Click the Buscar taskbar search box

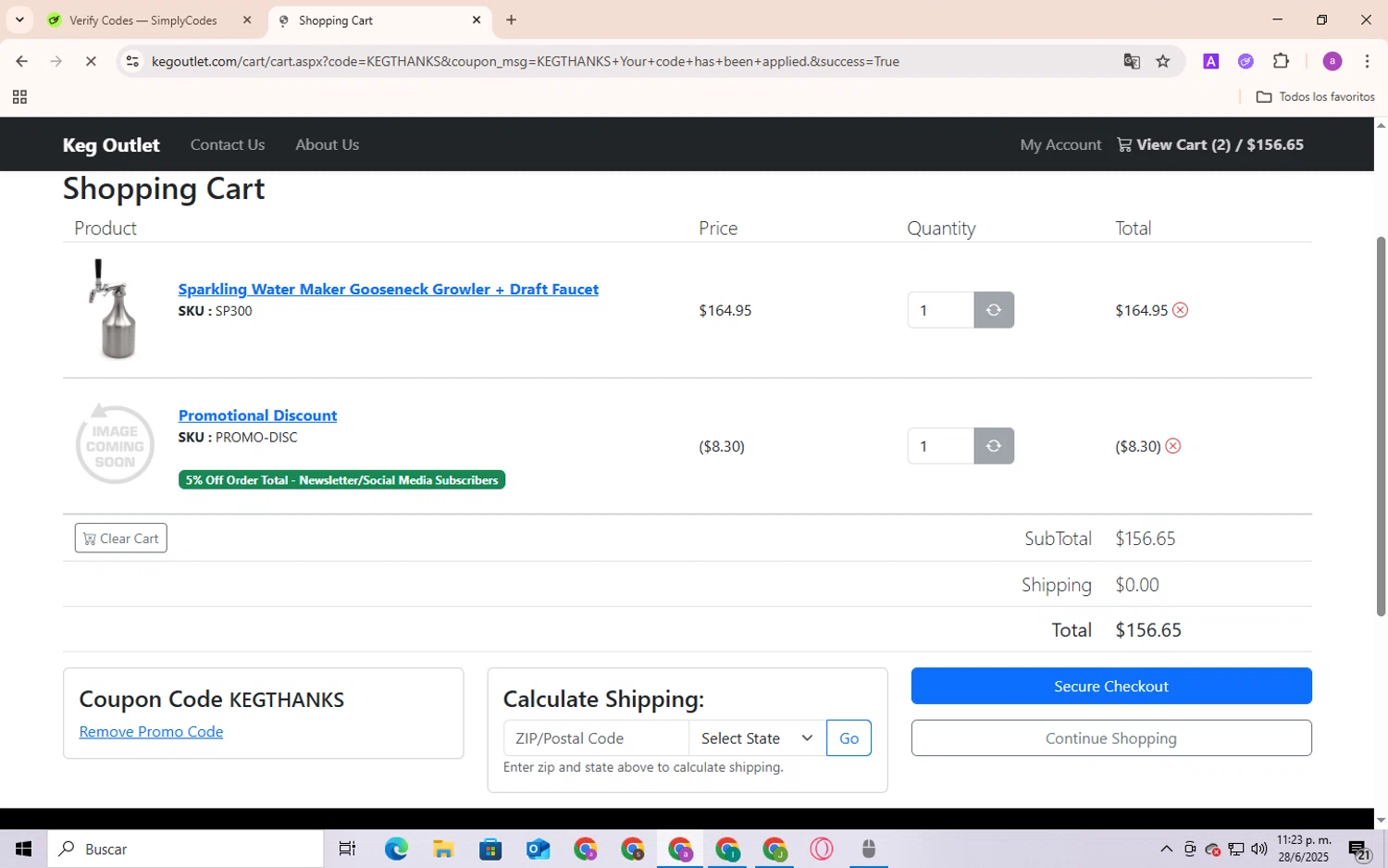[x=185, y=849]
